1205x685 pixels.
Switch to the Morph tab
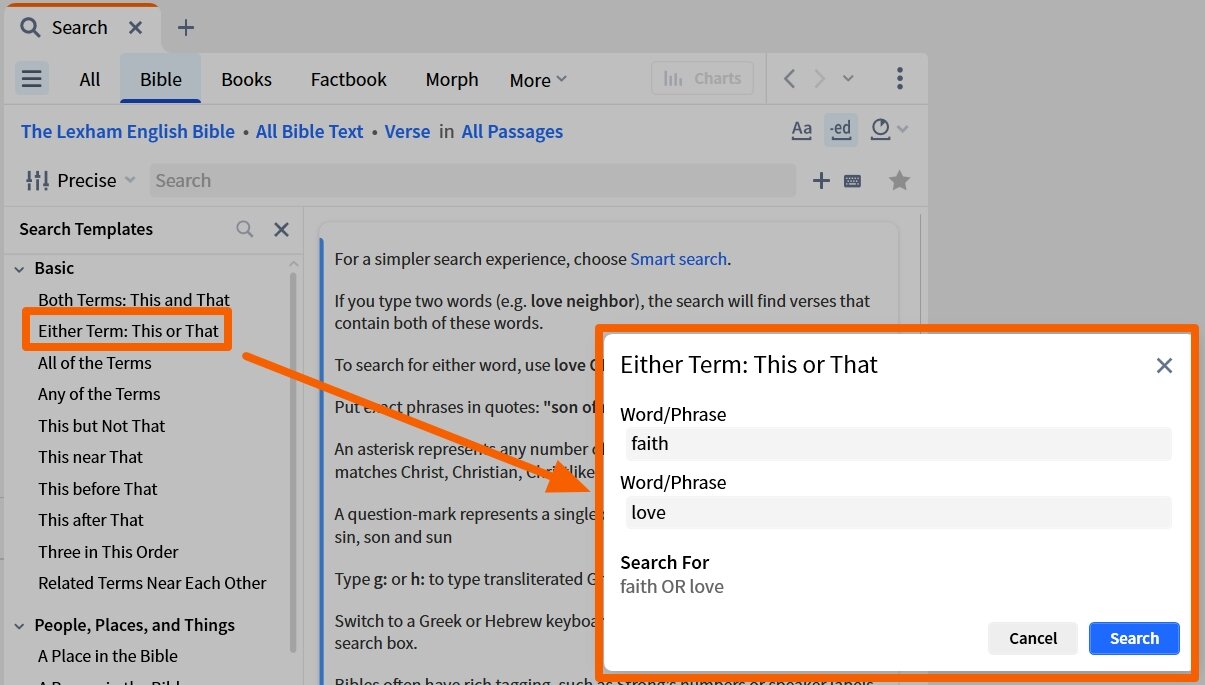point(452,79)
